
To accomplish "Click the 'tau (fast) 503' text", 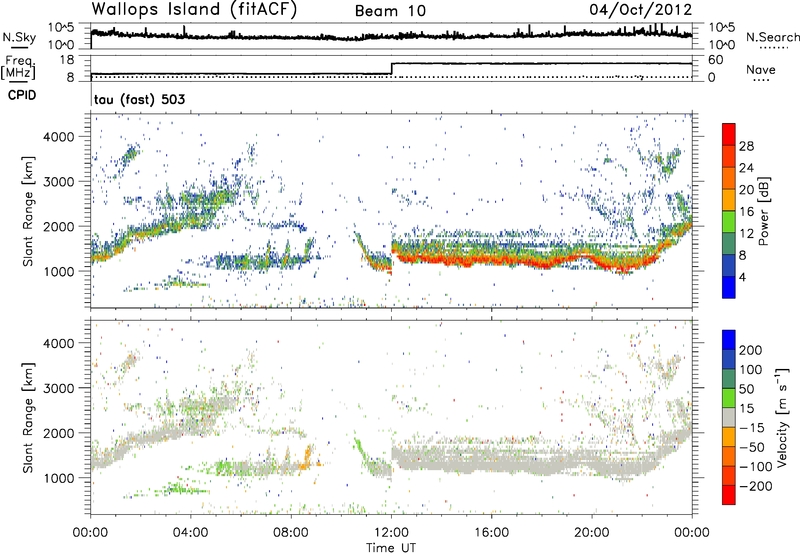I will pyautogui.click(x=139, y=99).
